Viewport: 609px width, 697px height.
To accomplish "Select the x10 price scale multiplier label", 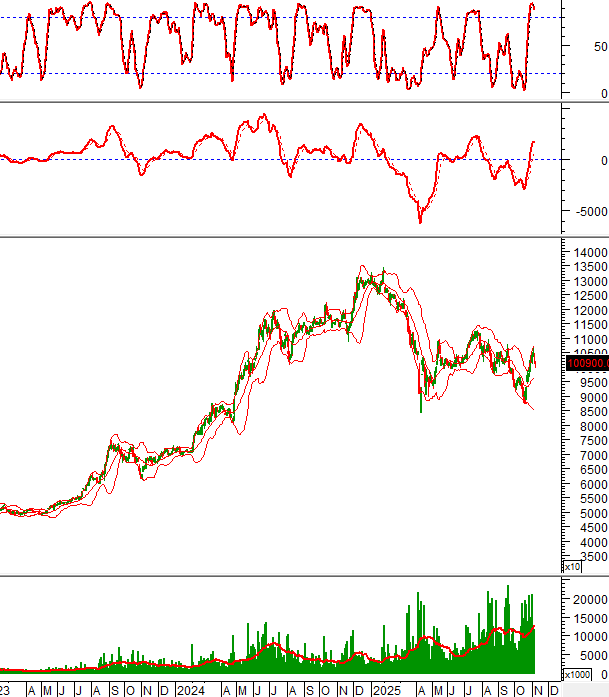I will (x=573, y=567).
